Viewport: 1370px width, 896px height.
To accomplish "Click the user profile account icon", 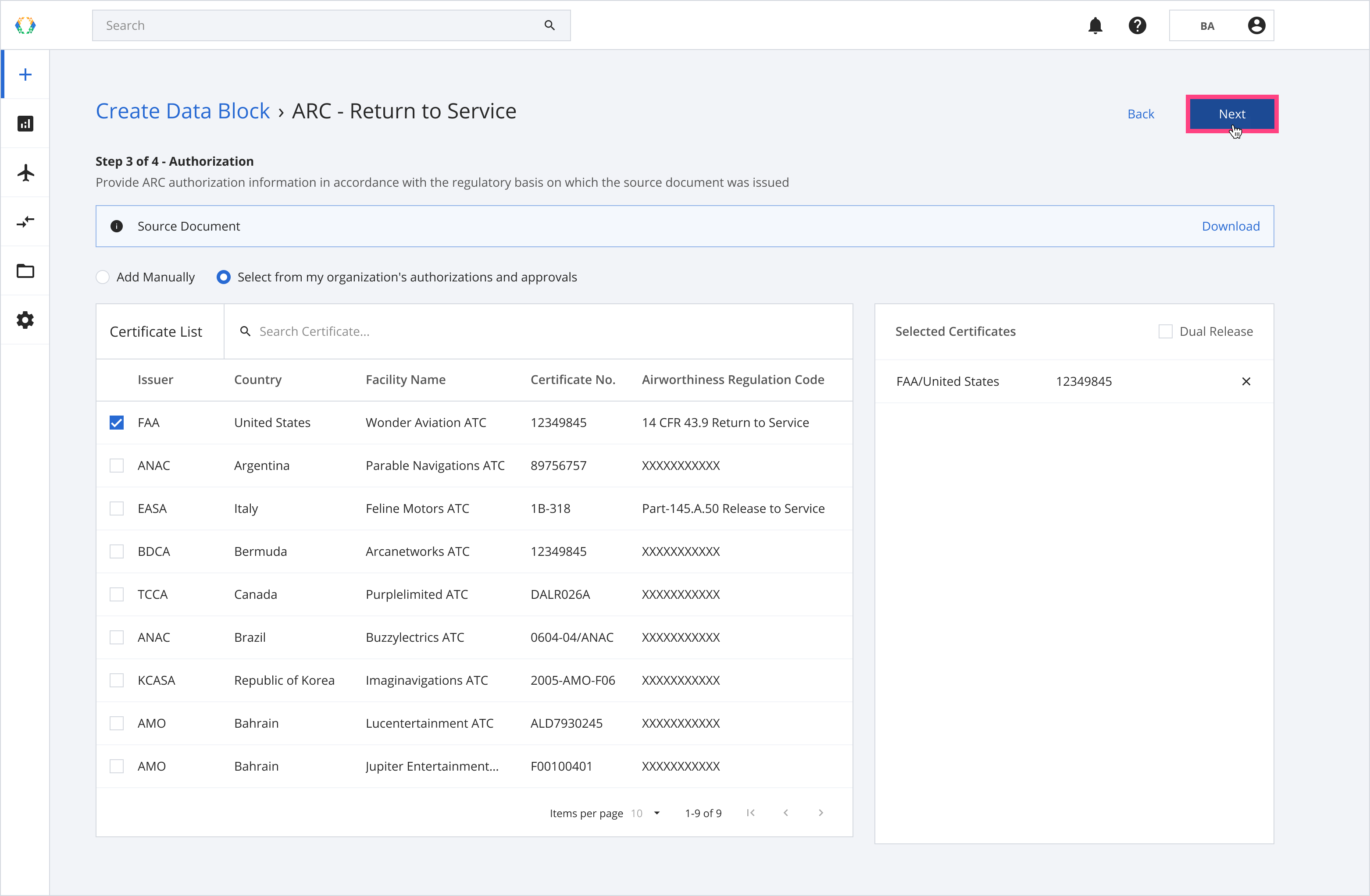I will point(1257,25).
